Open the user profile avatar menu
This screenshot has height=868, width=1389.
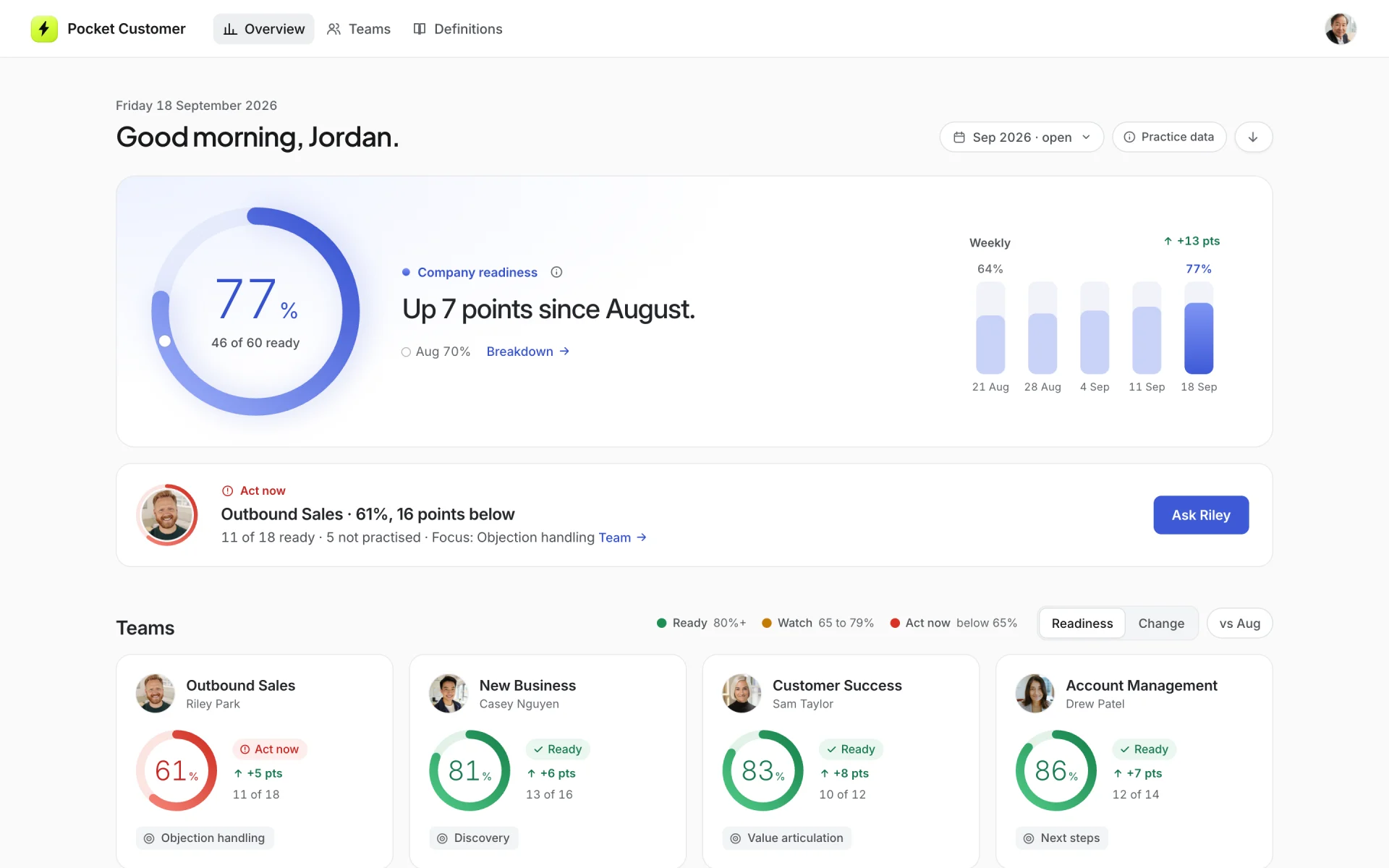(1340, 29)
